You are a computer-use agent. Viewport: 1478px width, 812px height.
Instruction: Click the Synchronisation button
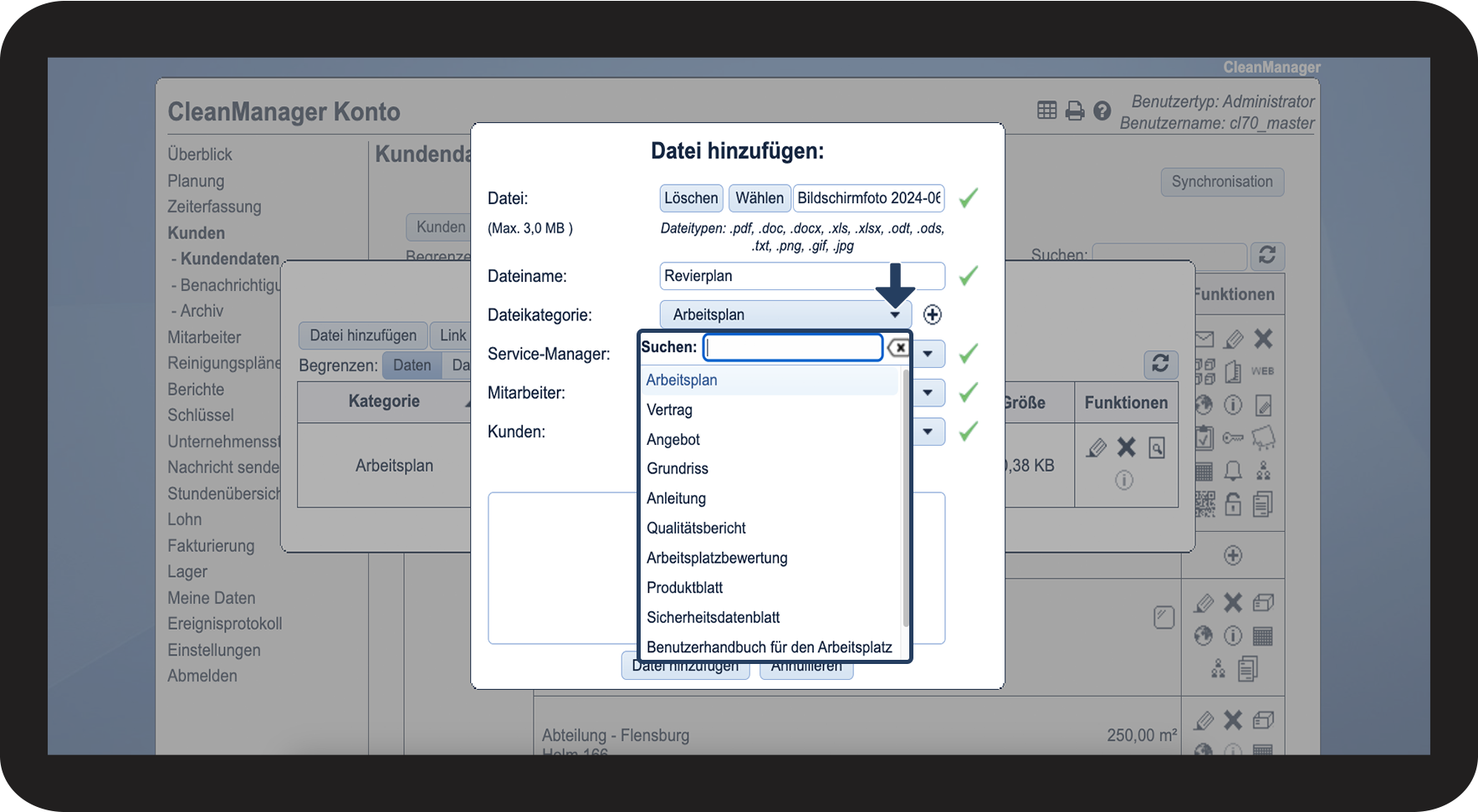coord(1221,182)
